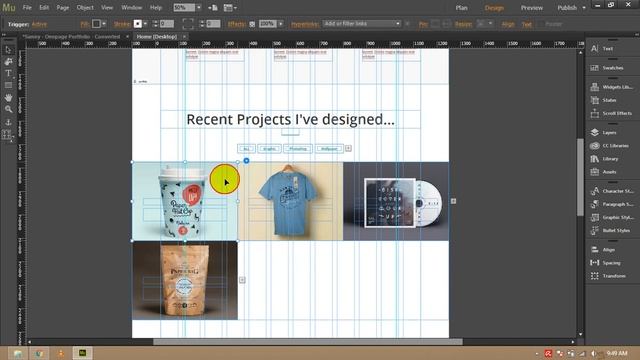Select the Selection arrow tool
This screenshot has height=360, width=640.
click(x=8, y=50)
